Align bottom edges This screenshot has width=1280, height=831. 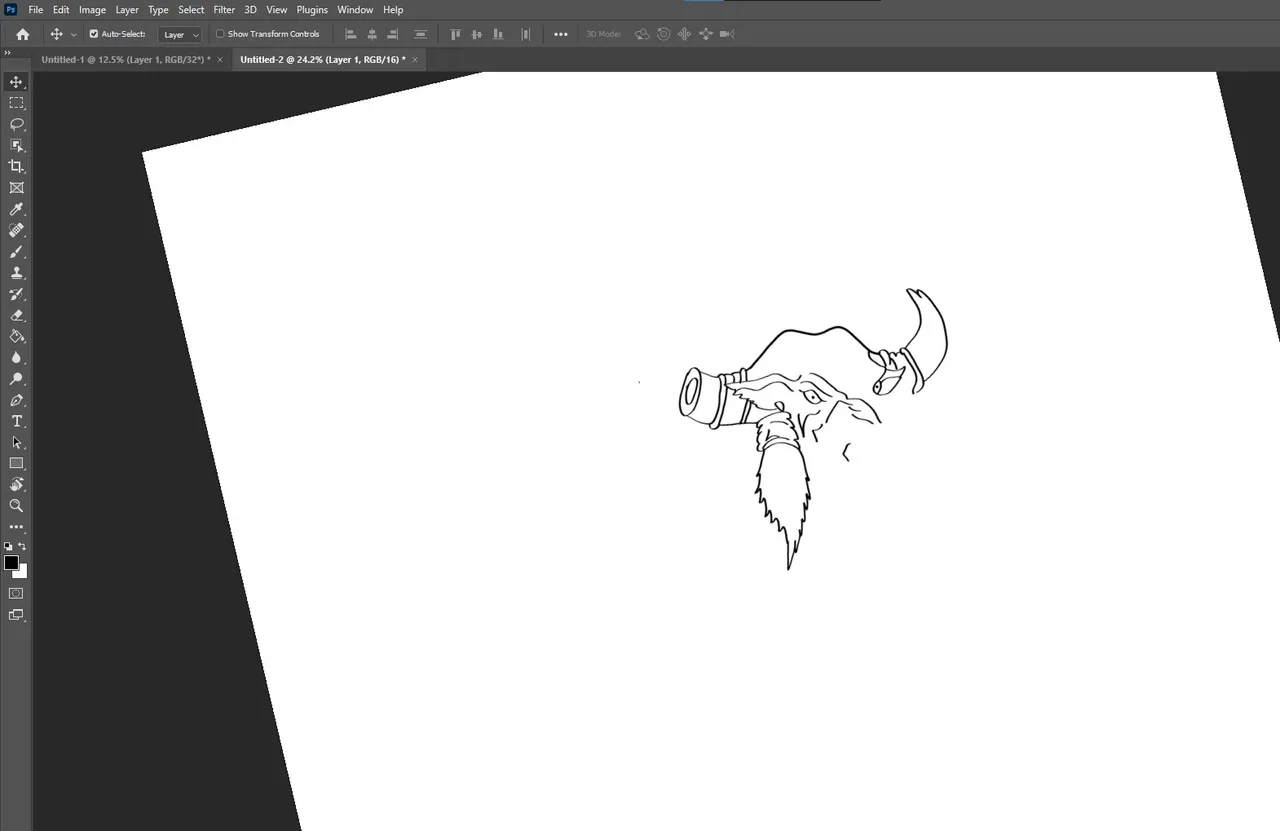pos(498,34)
